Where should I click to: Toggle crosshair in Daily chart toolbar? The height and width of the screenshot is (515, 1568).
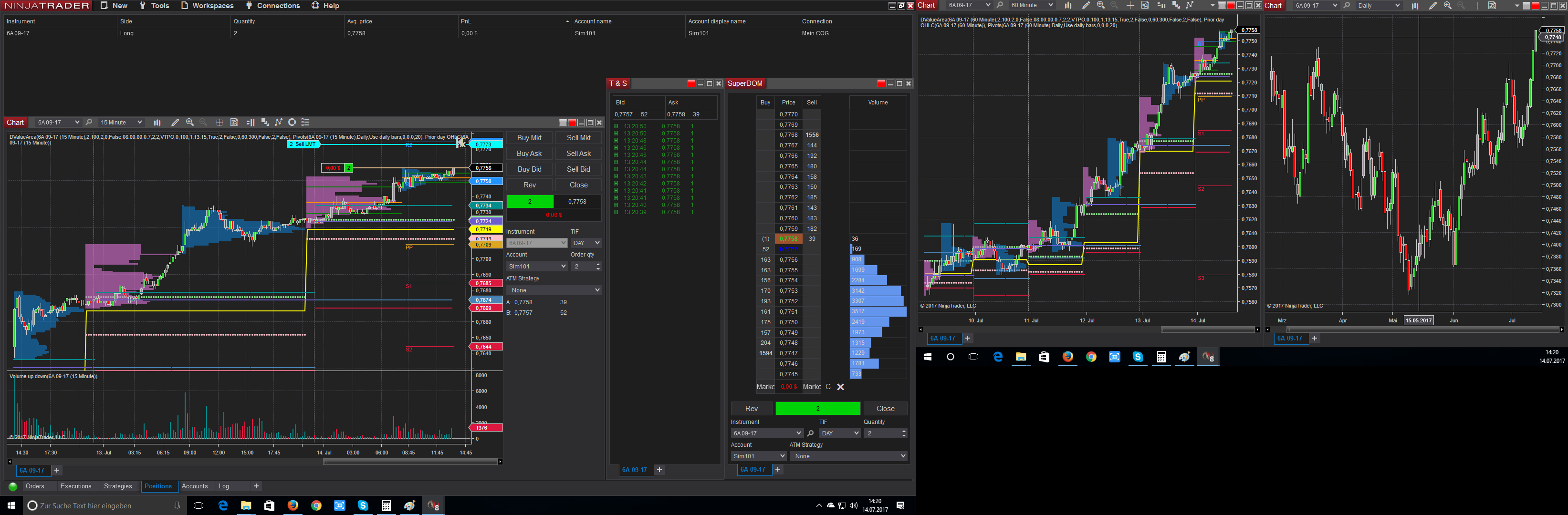point(1477,5)
